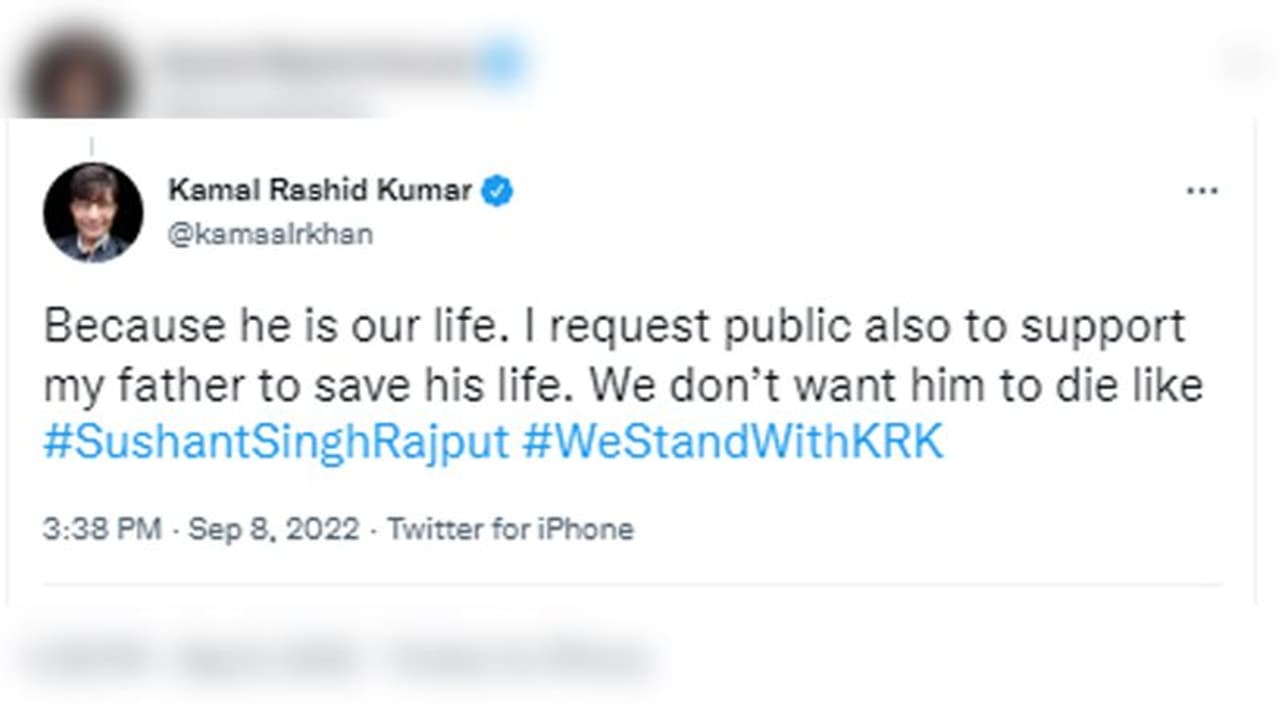Click the blurred icon at top right

click(x=1243, y=62)
